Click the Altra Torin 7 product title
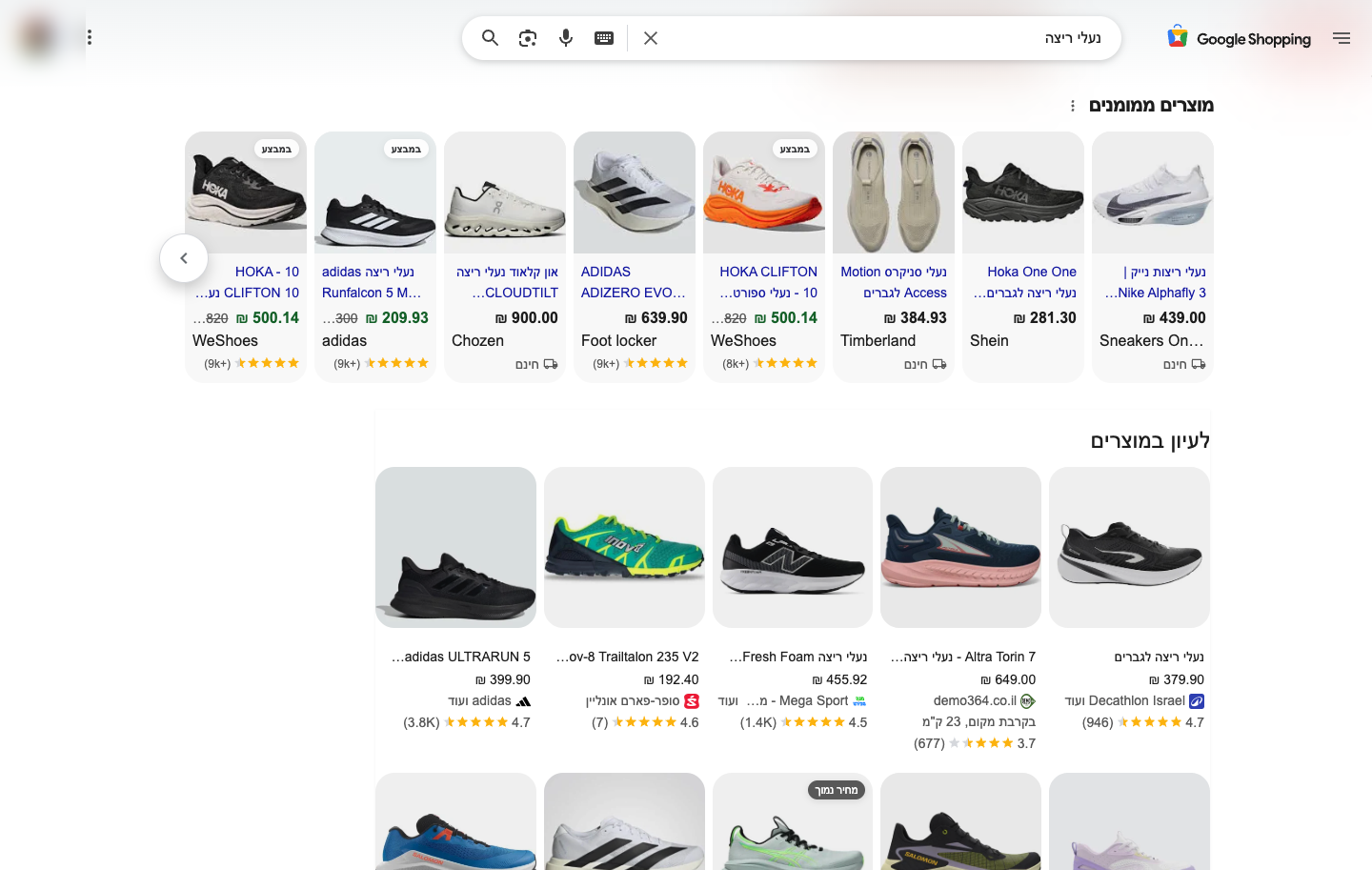1372x870 pixels. click(x=962, y=657)
